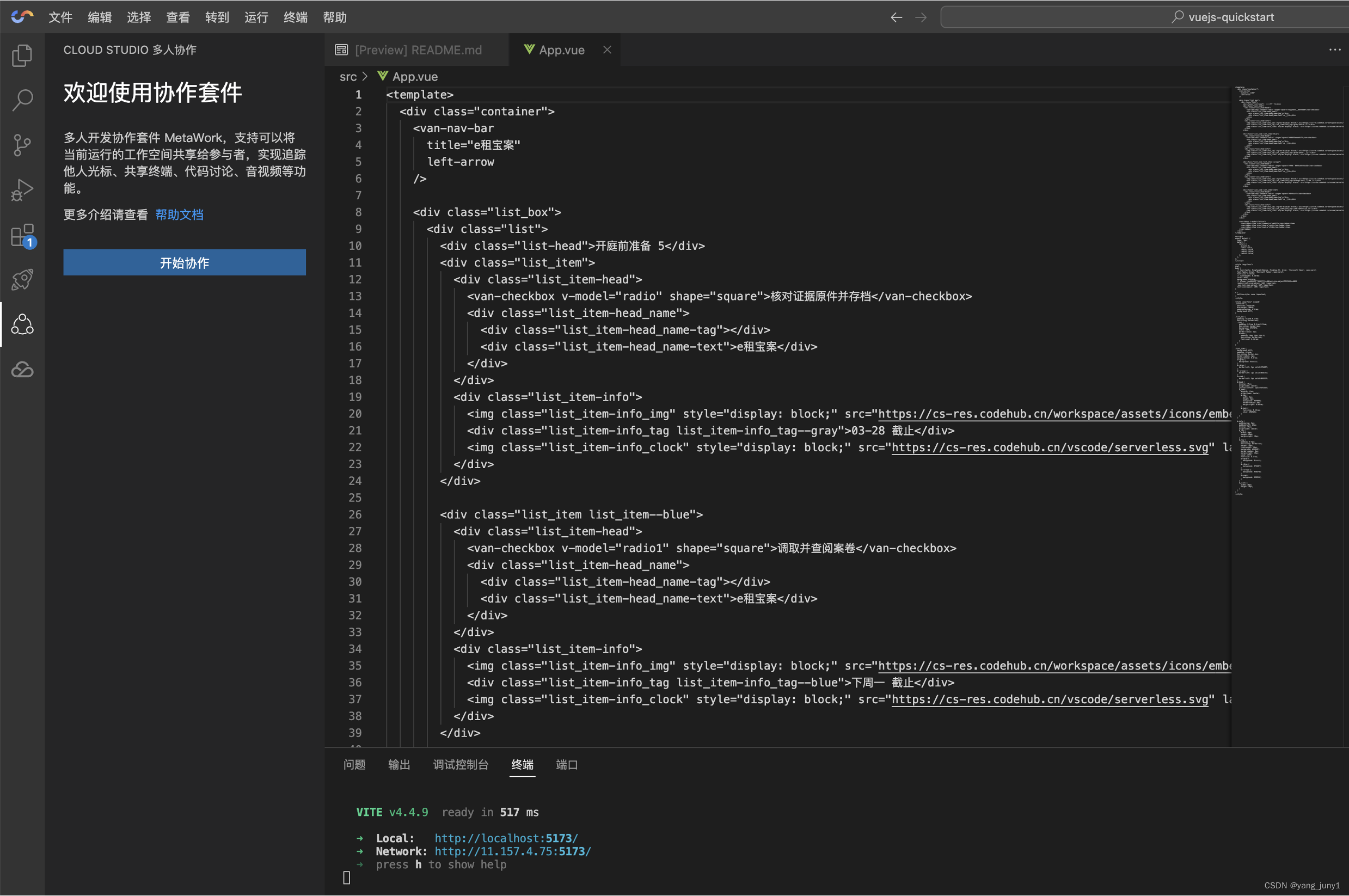Switch to the 端口 panel tab

(x=567, y=765)
